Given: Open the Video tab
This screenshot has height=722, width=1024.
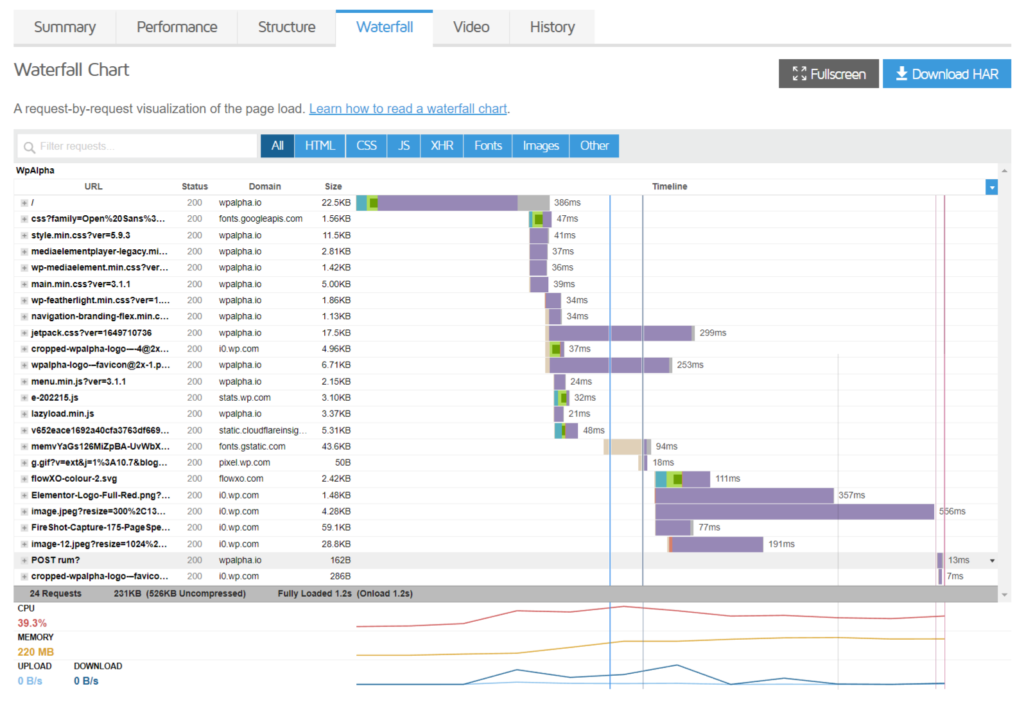Looking at the screenshot, I should [x=472, y=27].
